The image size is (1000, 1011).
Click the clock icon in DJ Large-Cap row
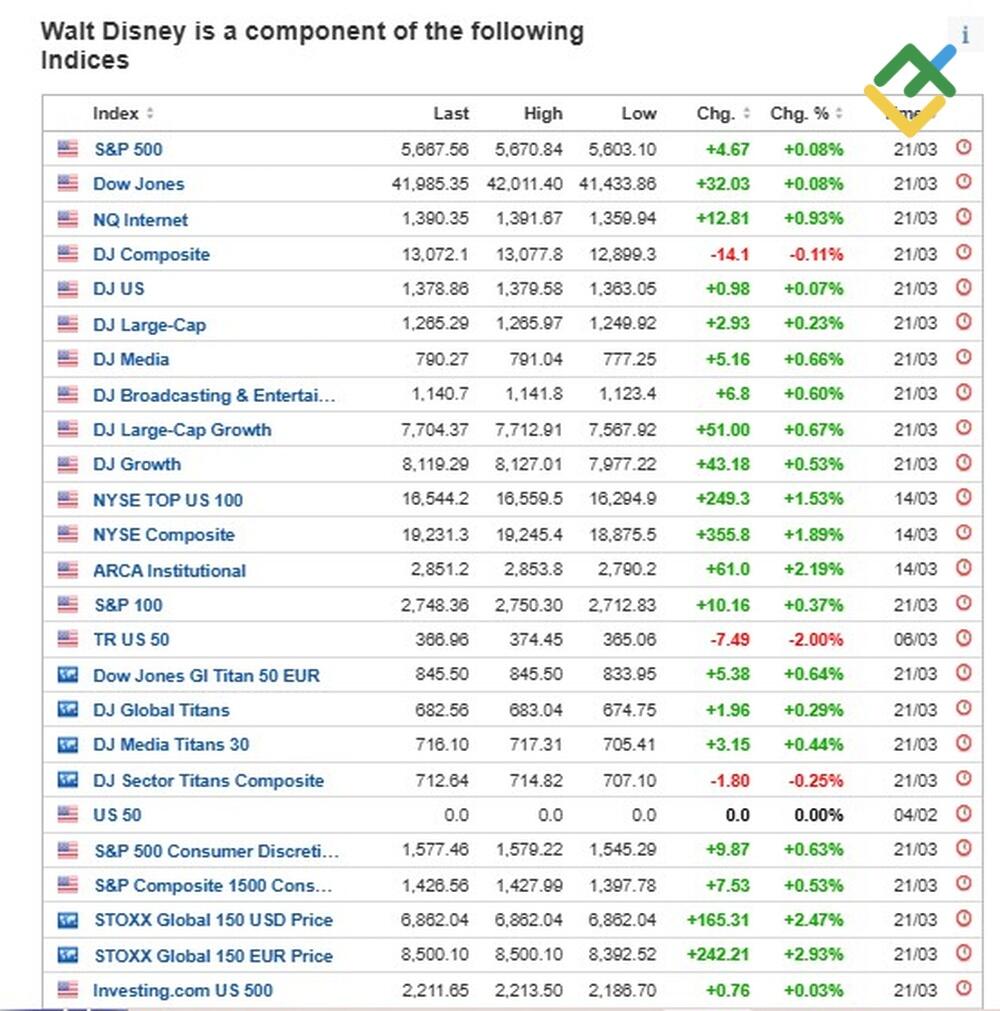point(963,322)
